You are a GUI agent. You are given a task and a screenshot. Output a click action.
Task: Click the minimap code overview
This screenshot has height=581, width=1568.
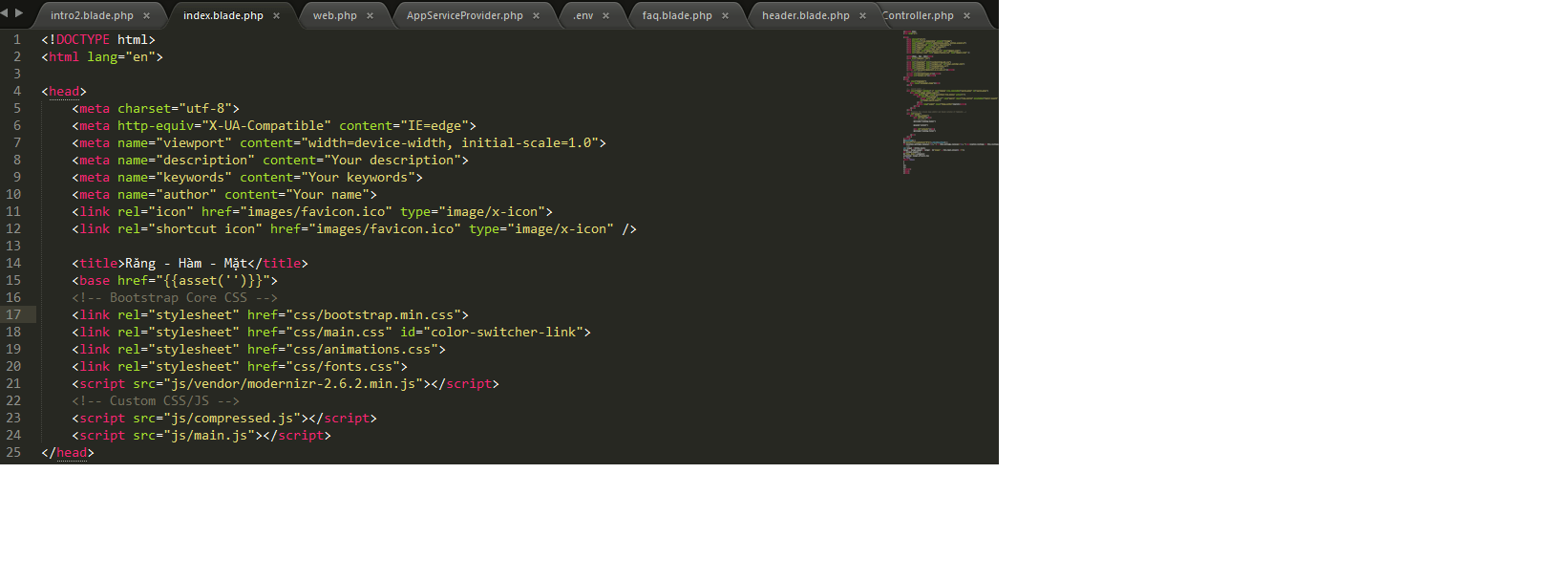click(x=950, y=101)
